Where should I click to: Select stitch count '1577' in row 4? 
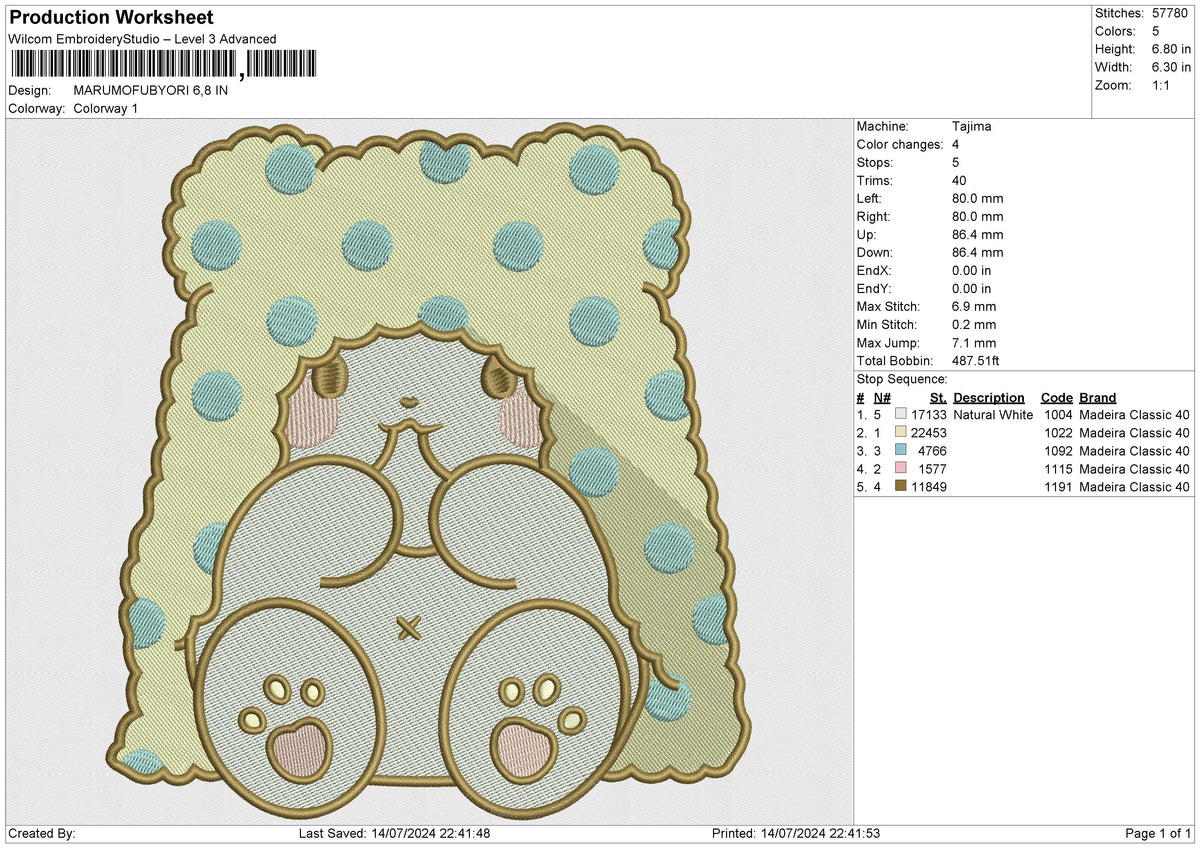pyautogui.click(x=933, y=469)
